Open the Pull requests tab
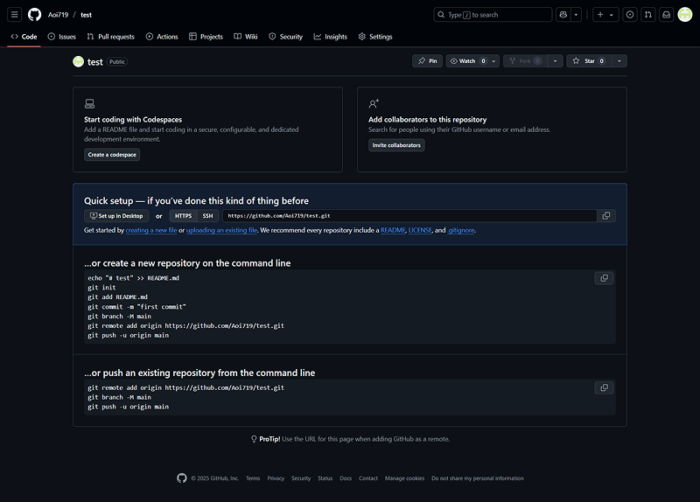This screenshot has height=502, width=700. pyautogui.click(x=111, y=37)
